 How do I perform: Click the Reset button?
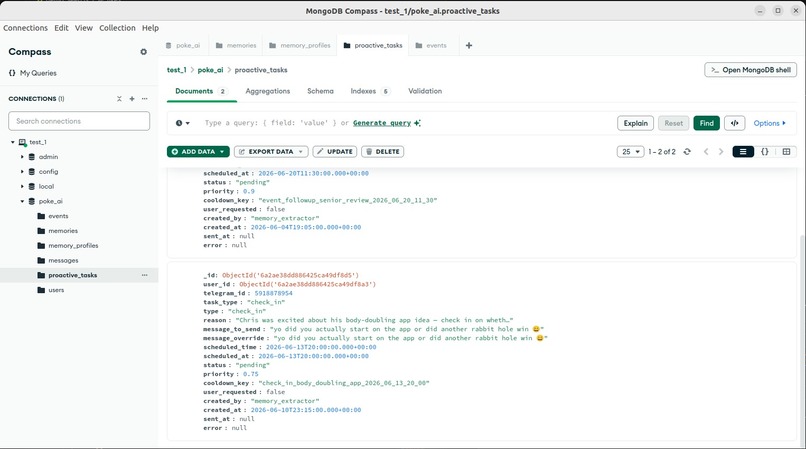click(x=673, y=123)
